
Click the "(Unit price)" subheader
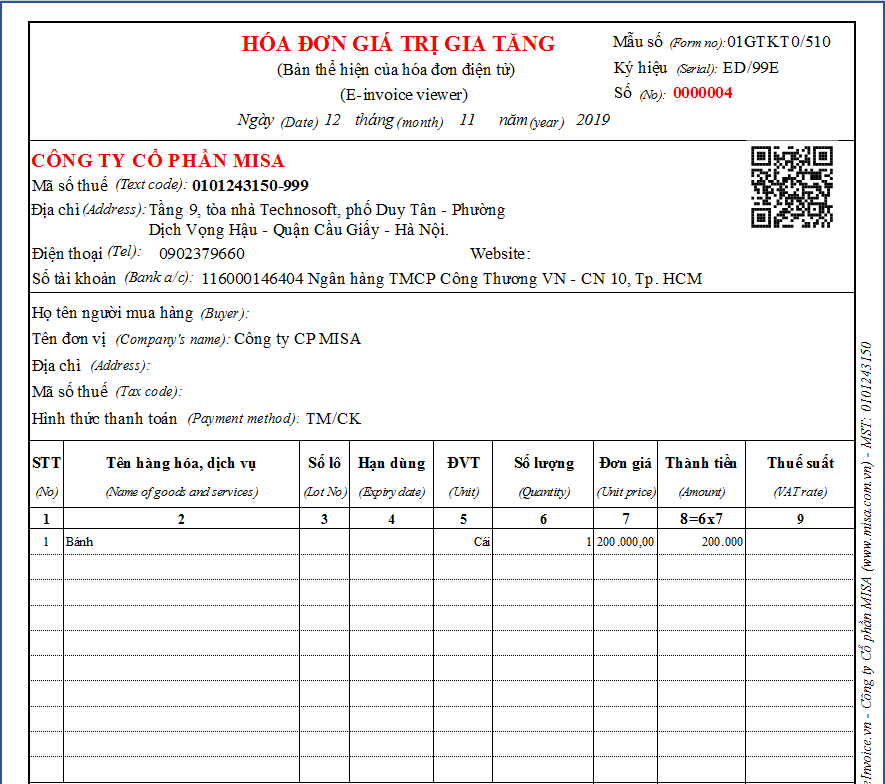pos(626,492)
